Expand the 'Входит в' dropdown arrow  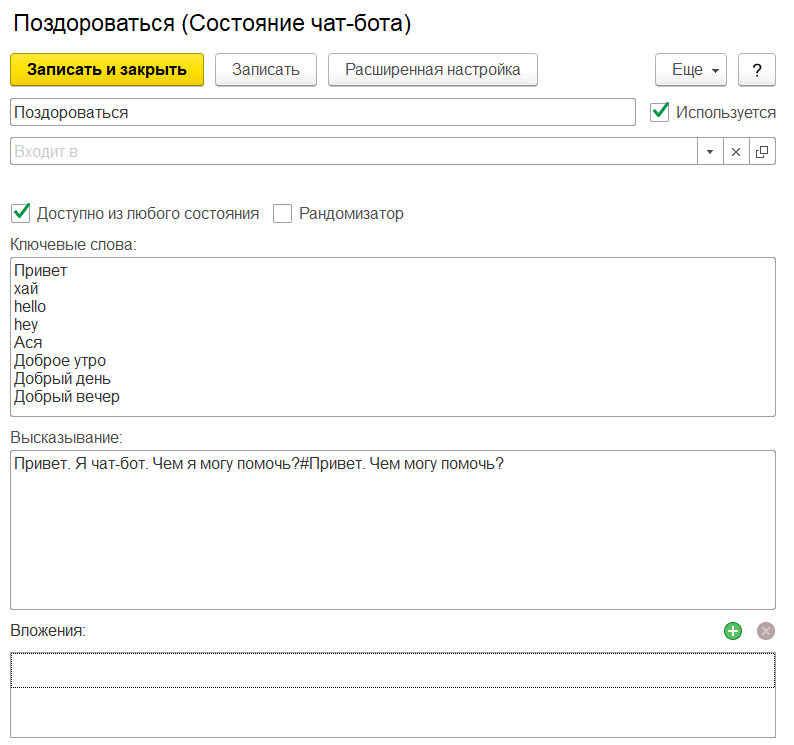pyautogui.click(x=709, y=152)
